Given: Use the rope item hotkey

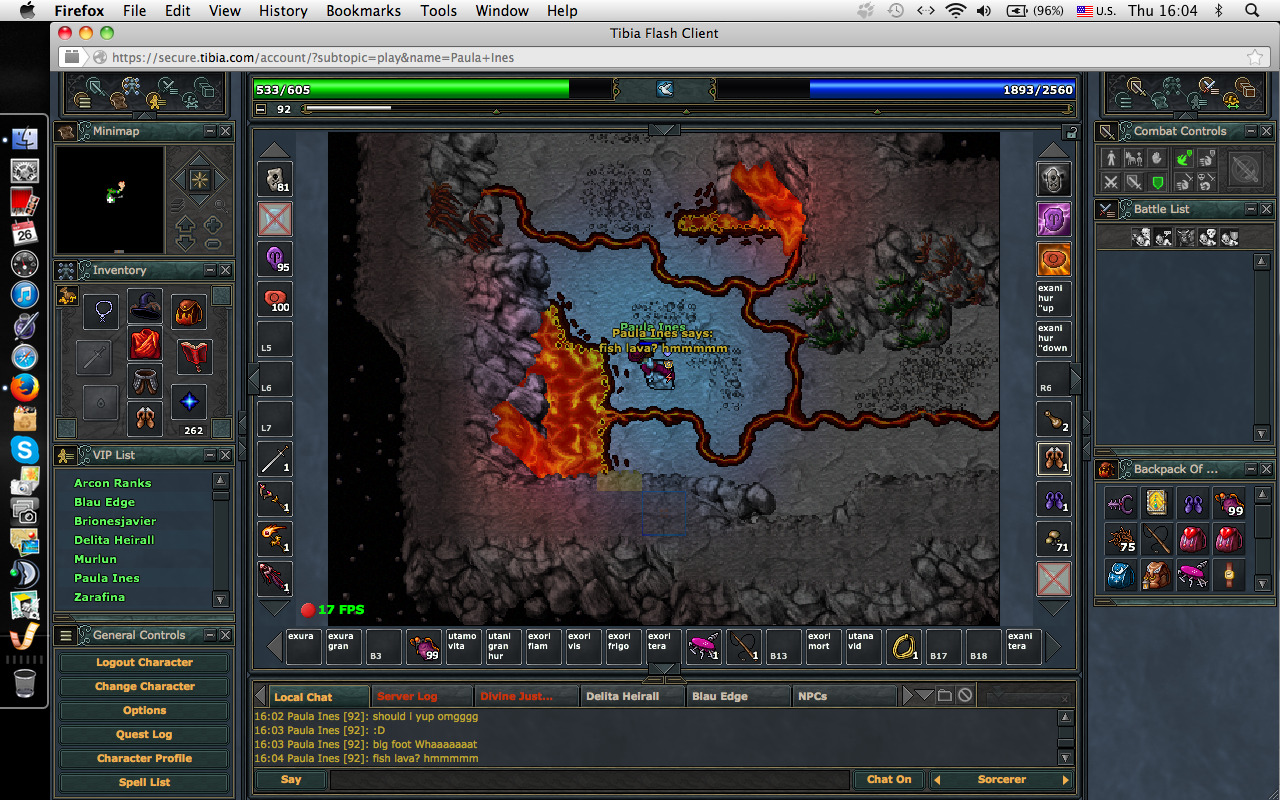Looking at the screenshot, I should (904, 646).
